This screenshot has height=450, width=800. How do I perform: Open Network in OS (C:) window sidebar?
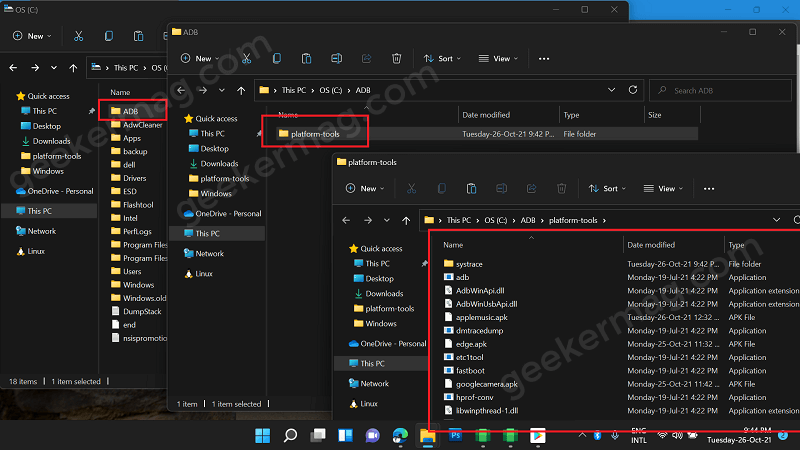click(42, 231)
